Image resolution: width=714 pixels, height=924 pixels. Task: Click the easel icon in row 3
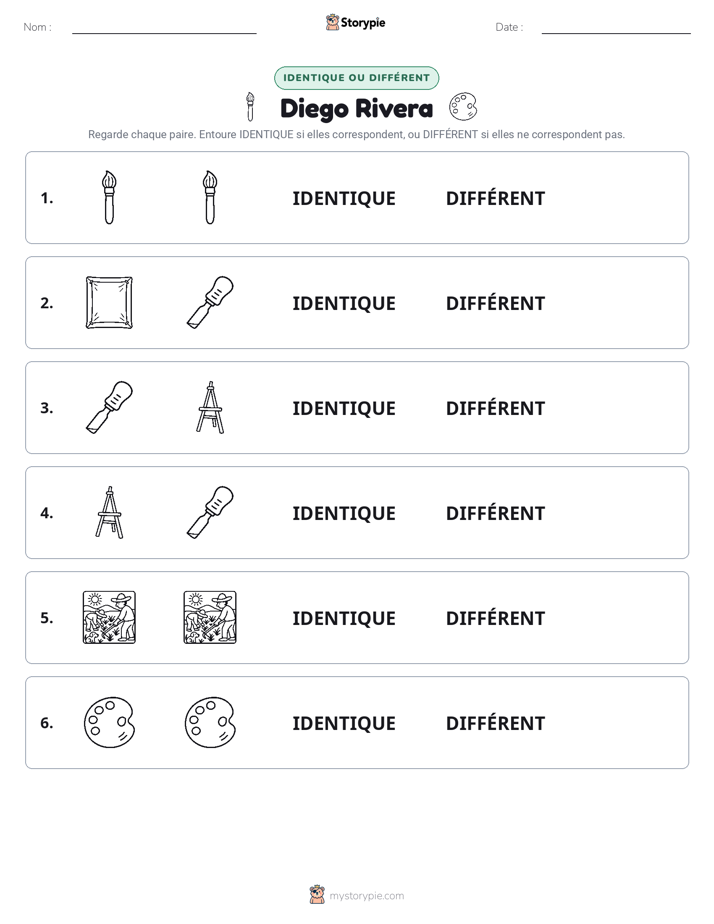click(210, 407)
